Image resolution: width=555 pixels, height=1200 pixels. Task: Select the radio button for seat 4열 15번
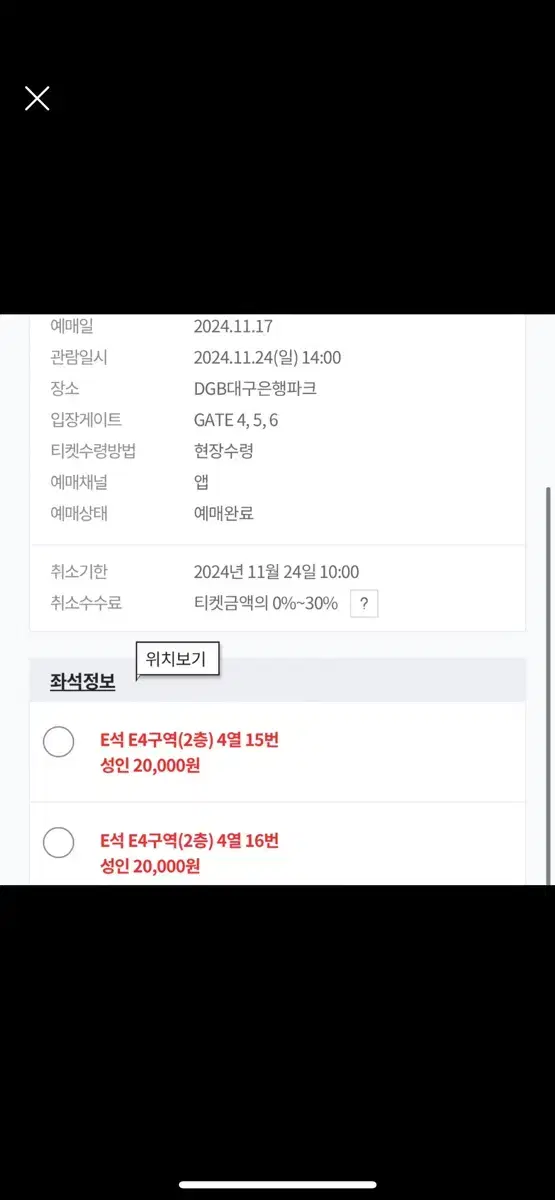coord(59,742)
